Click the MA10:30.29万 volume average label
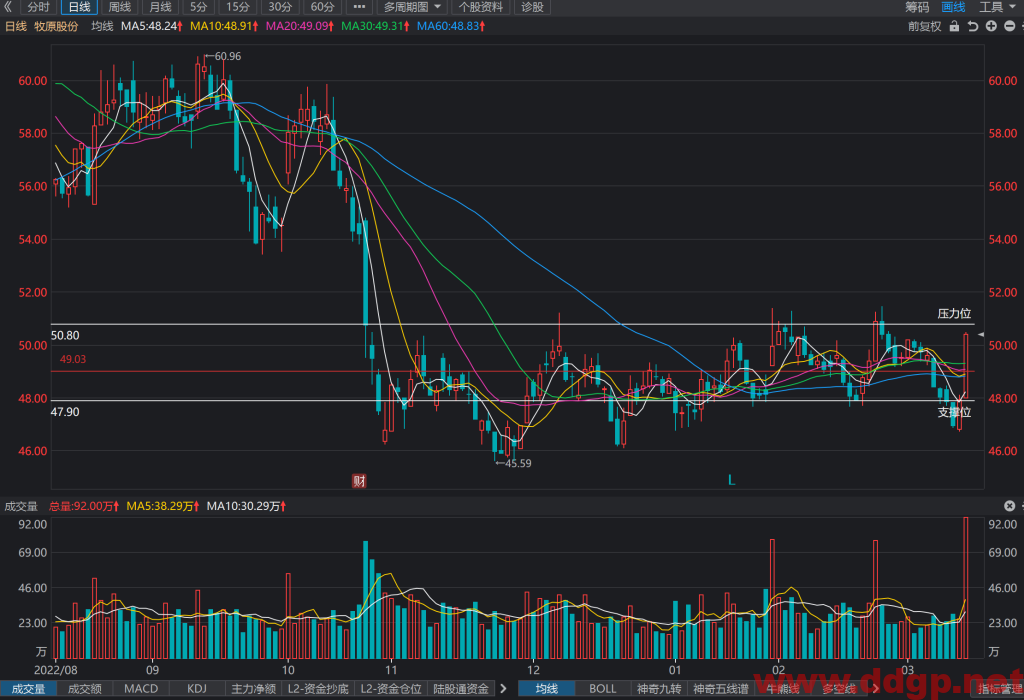The image size is (1024, 700). tap(246, 506)
